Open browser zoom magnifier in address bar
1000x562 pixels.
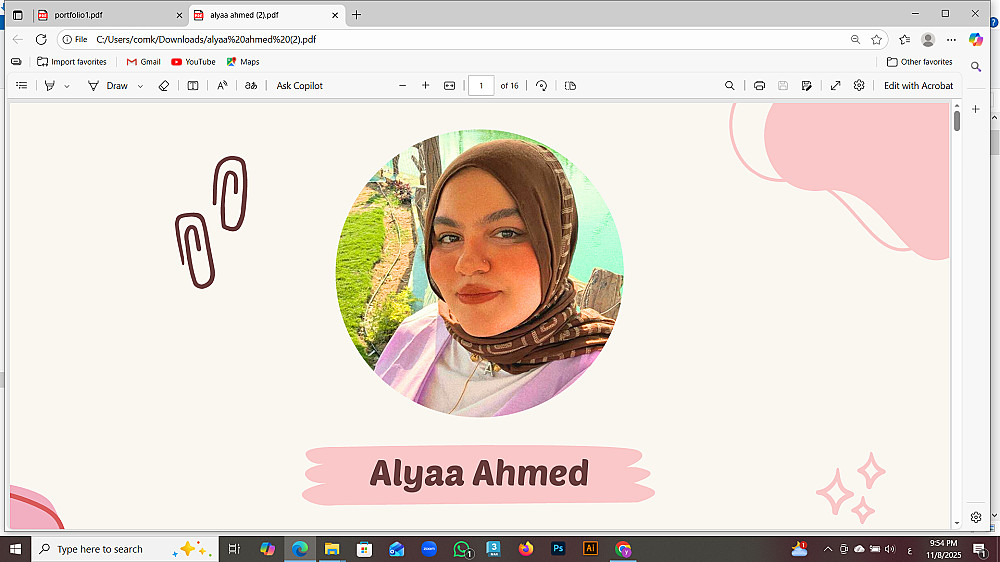click(x=855, y=40)
